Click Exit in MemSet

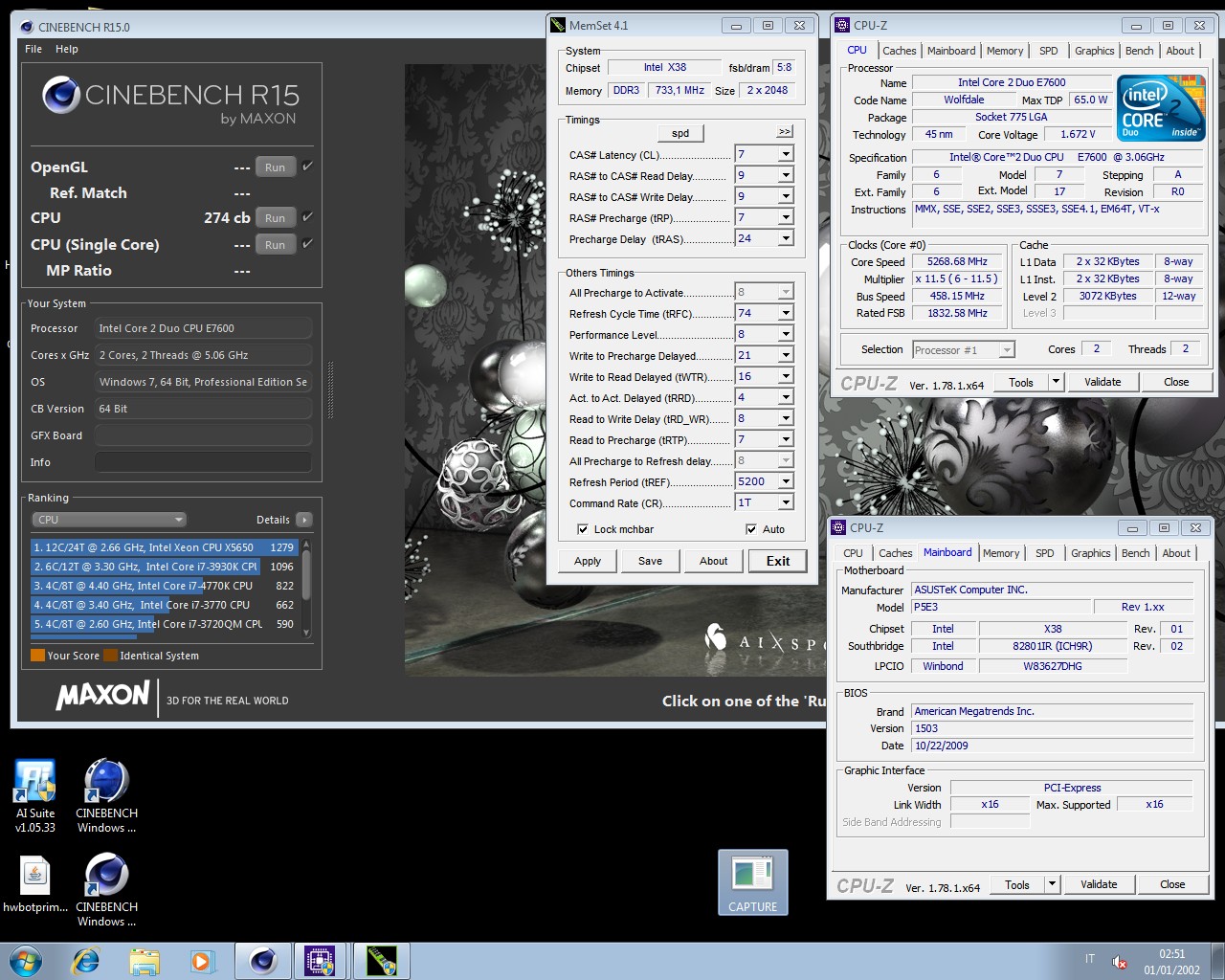click(x=778, y=561)
